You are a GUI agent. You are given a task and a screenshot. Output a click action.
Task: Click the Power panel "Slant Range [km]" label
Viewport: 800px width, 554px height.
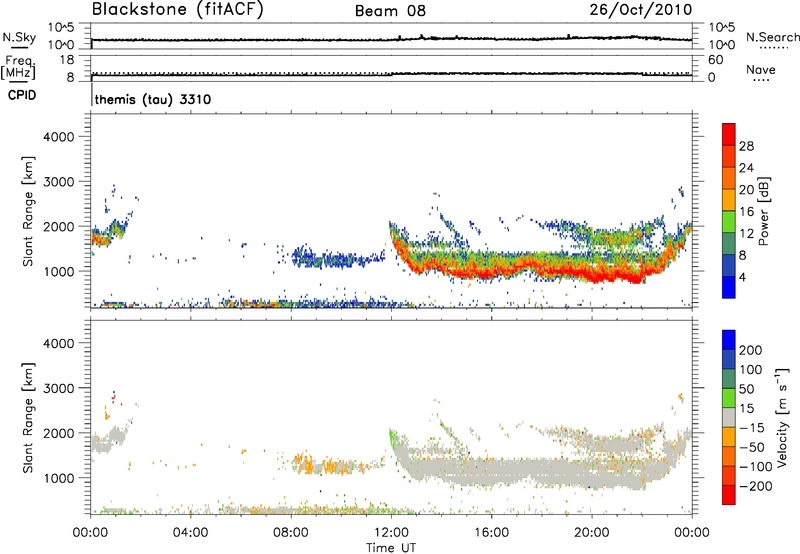[x=28, y=211]
